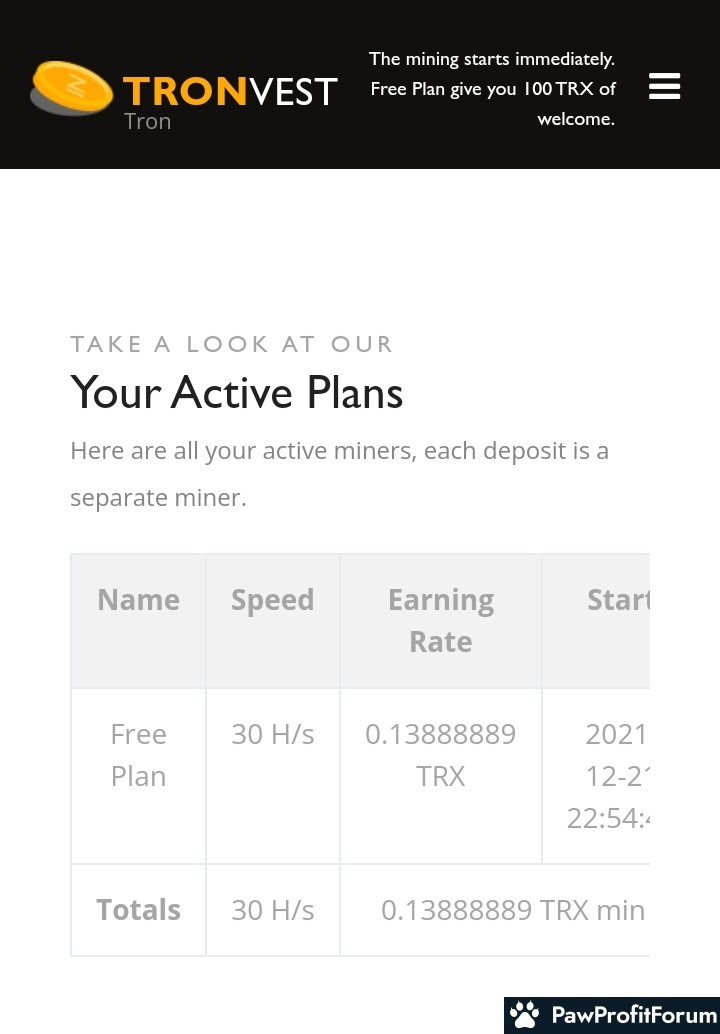Click the Totals TRX min earning cell

pos(512,910)
